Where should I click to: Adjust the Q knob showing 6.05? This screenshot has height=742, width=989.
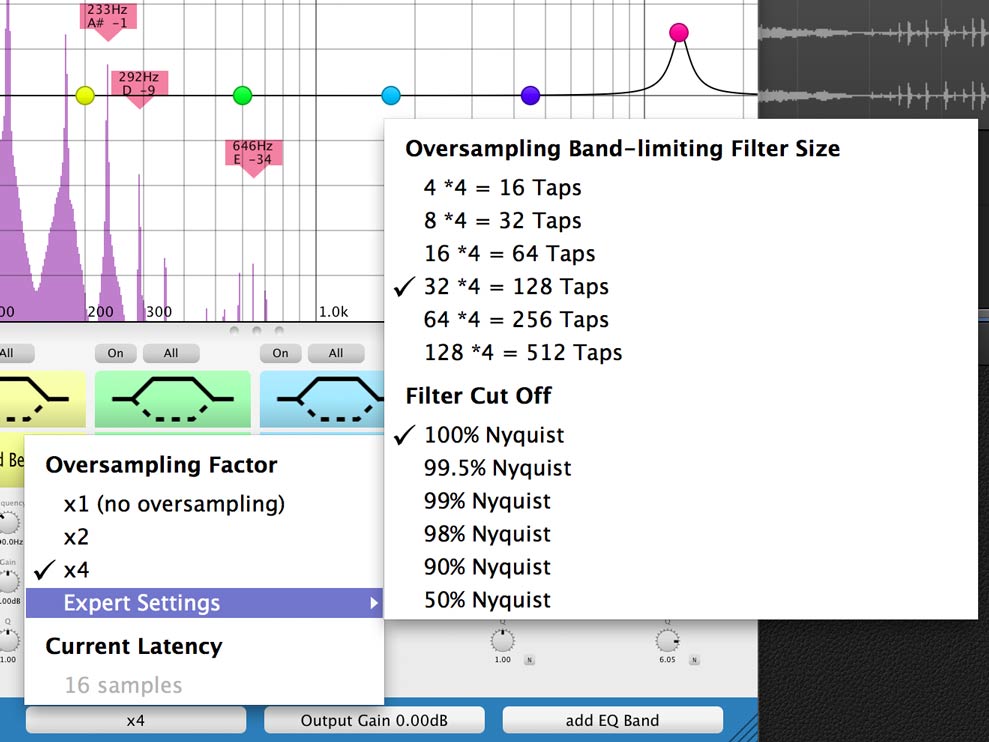pos(670,640)
